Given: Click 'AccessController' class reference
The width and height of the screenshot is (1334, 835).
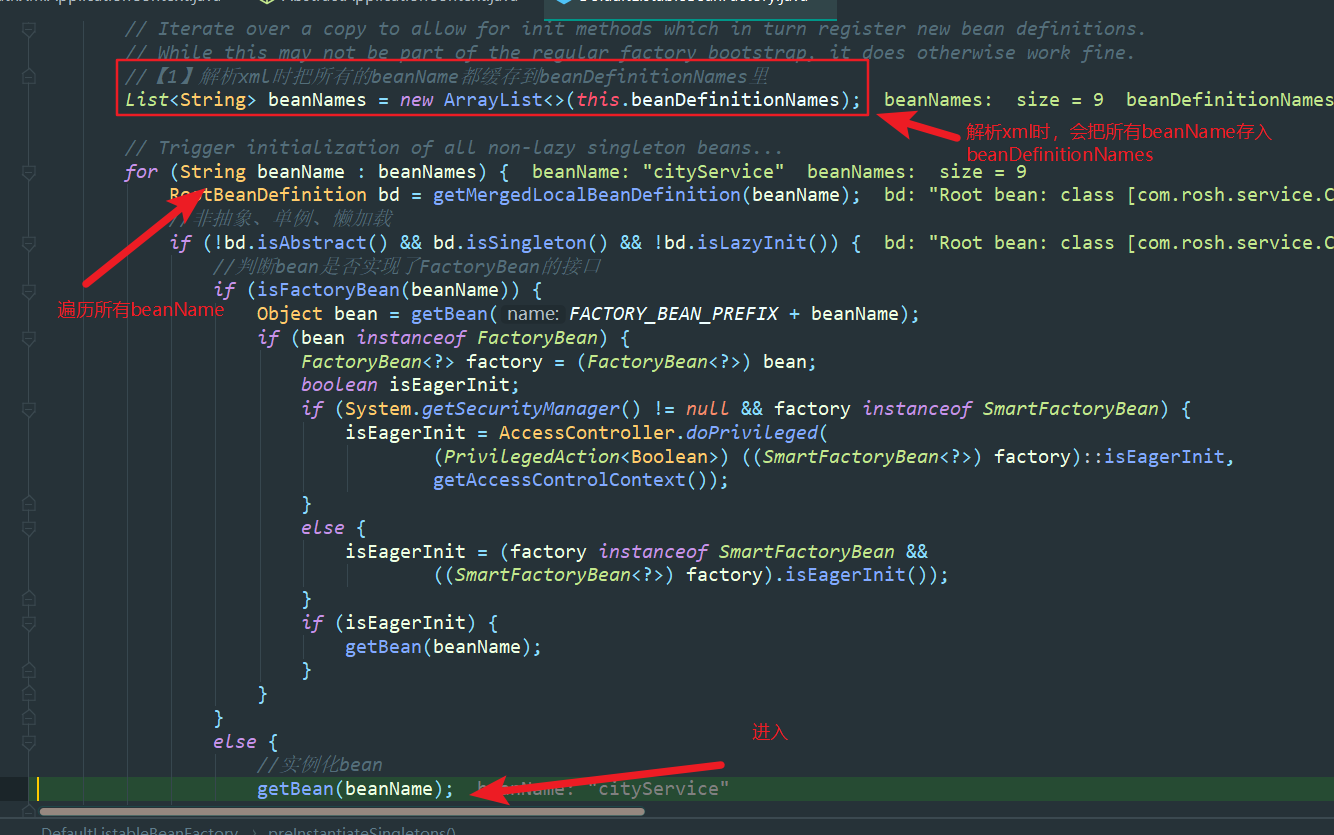Looking at the screenshot, I should pos(586,433).
